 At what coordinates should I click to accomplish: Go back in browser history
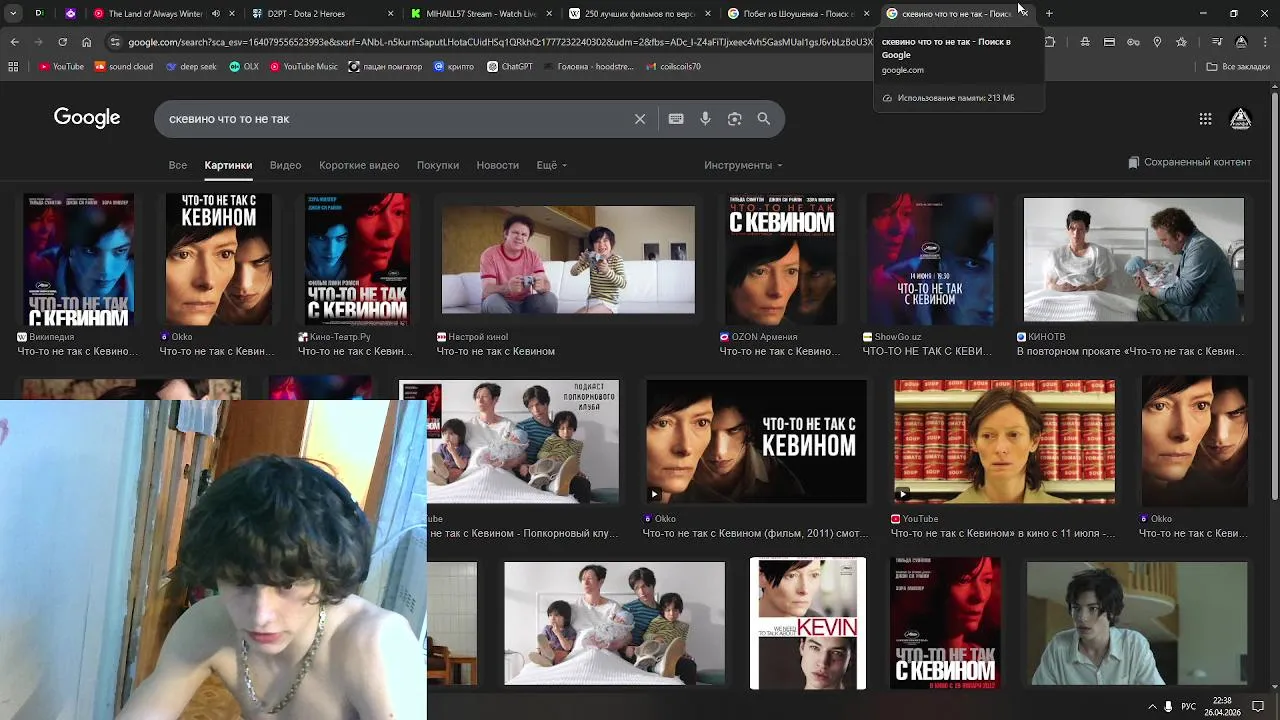pyautogui.click(x=14, y=42)
